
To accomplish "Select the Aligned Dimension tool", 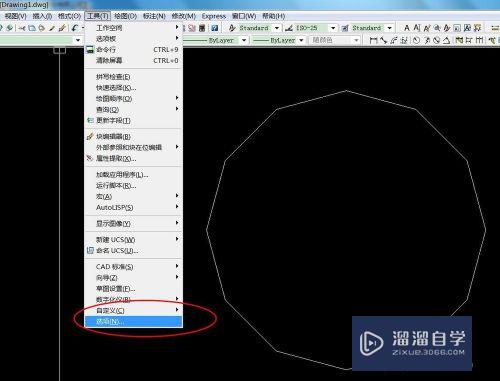I will tap(384, 40).
